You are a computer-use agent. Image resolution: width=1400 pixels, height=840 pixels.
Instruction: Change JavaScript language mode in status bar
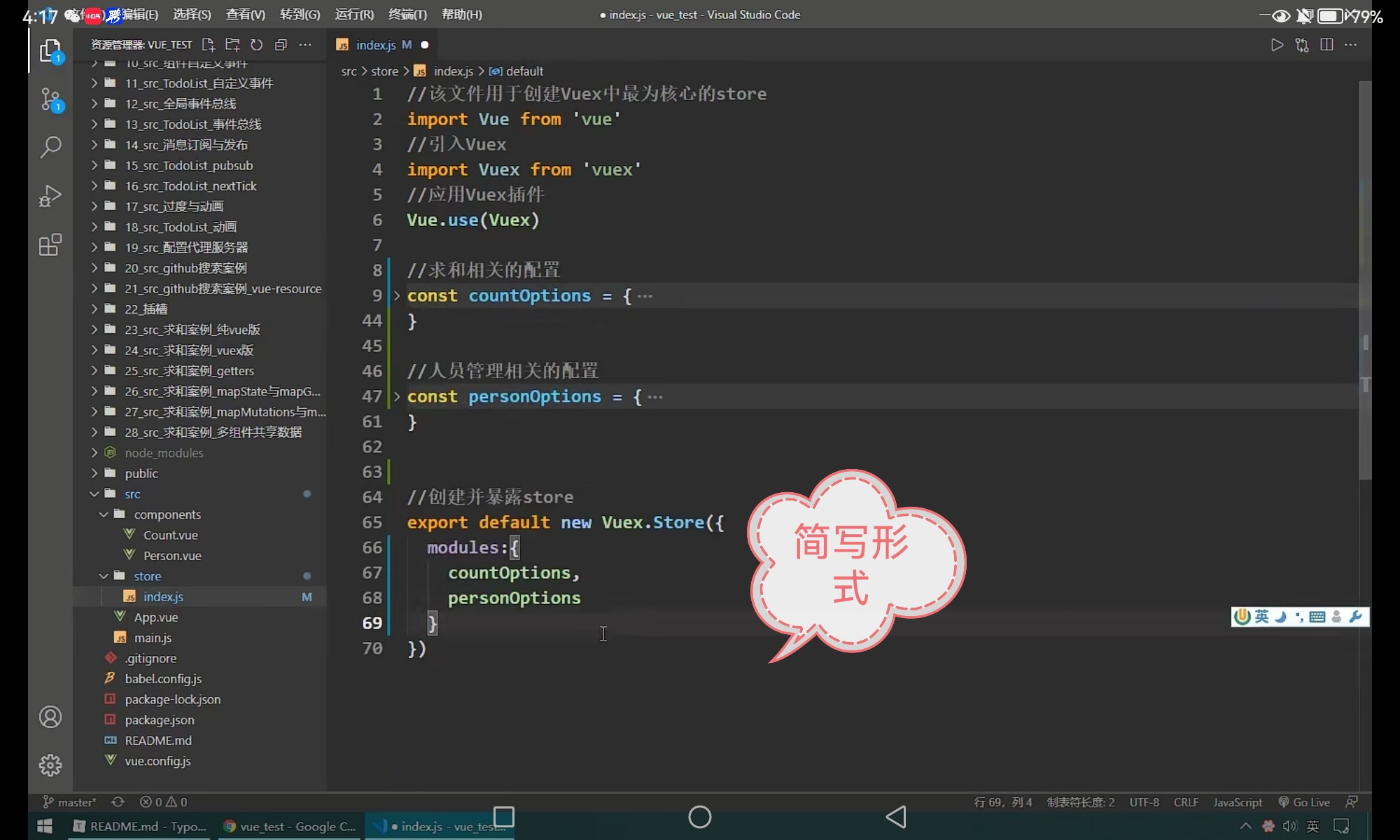[x=1238, y=802]
